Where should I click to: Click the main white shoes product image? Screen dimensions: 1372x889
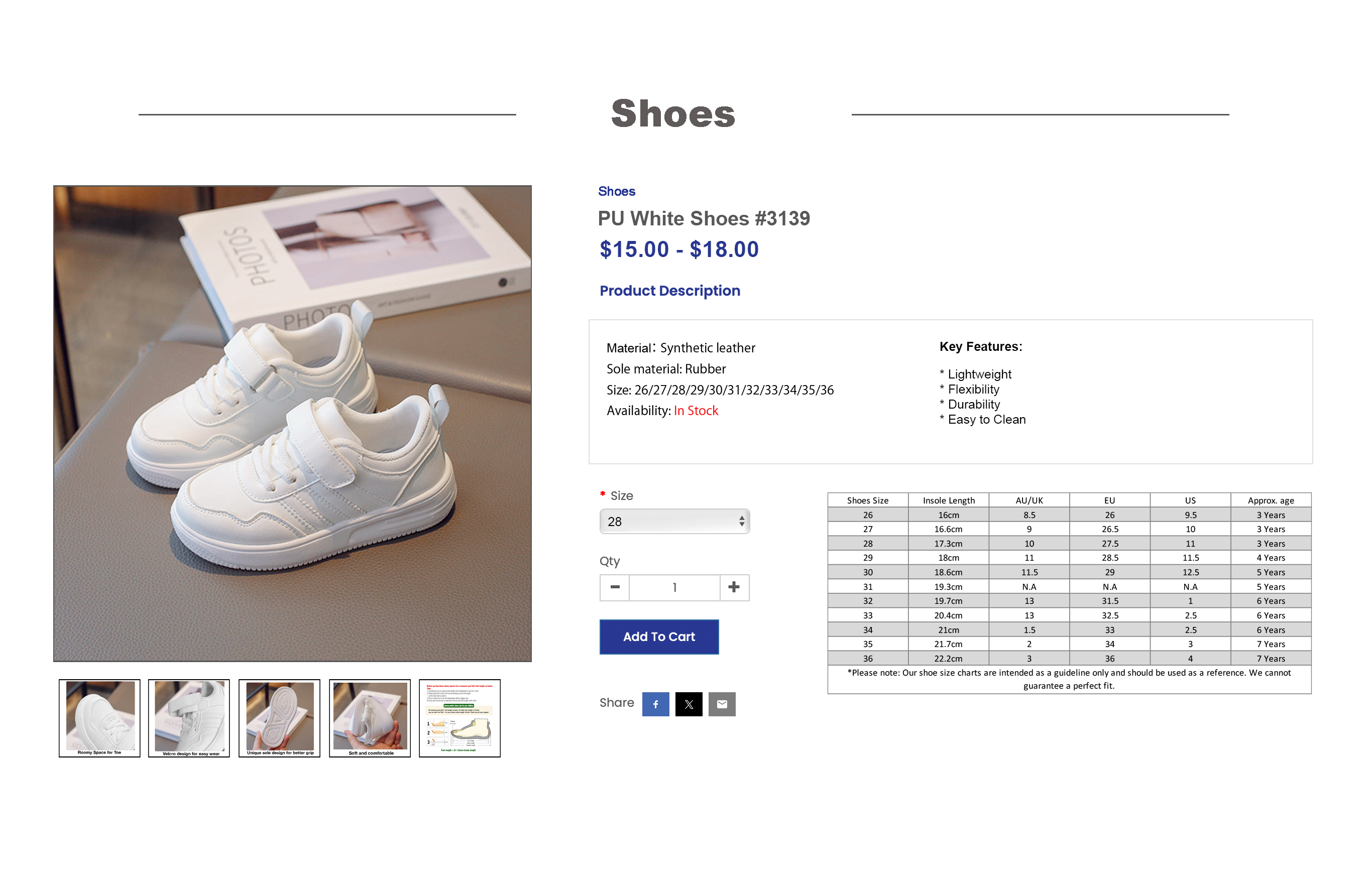pos(293,424)
